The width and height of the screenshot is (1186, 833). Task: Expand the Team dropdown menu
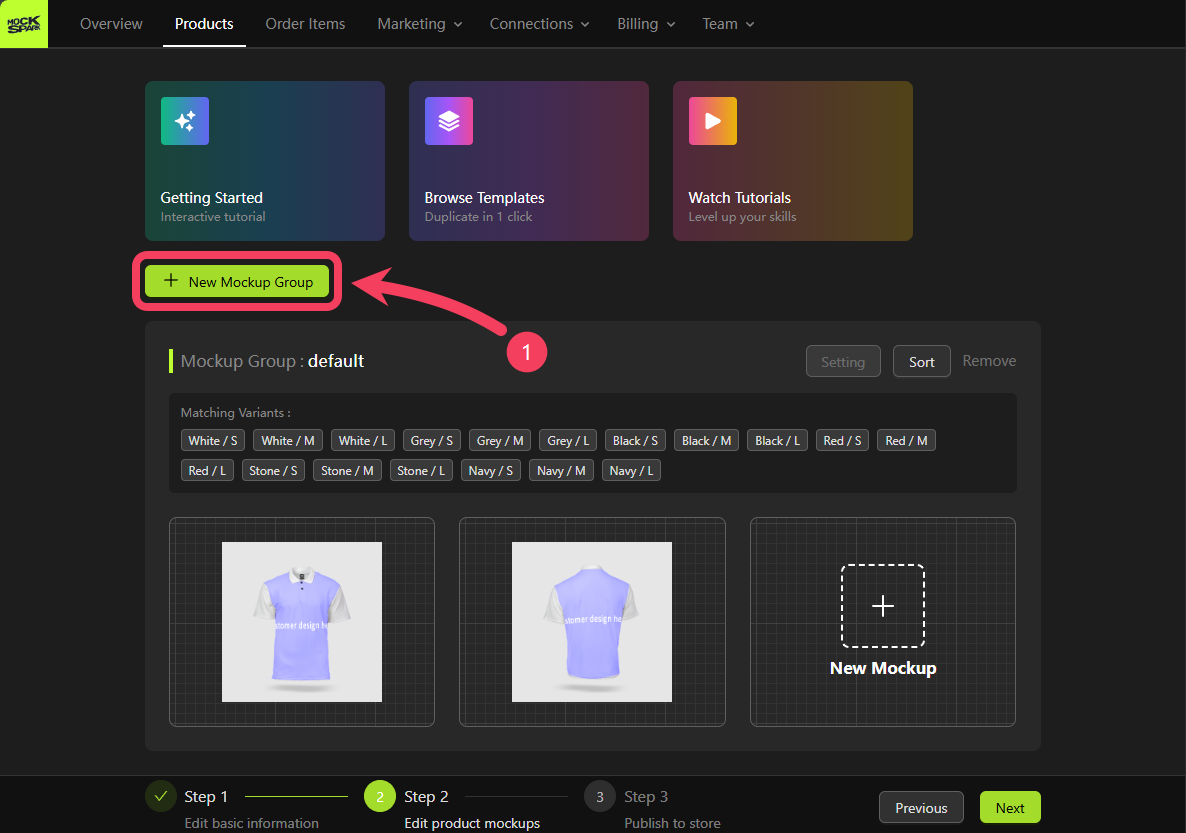(x=728, y=24)
